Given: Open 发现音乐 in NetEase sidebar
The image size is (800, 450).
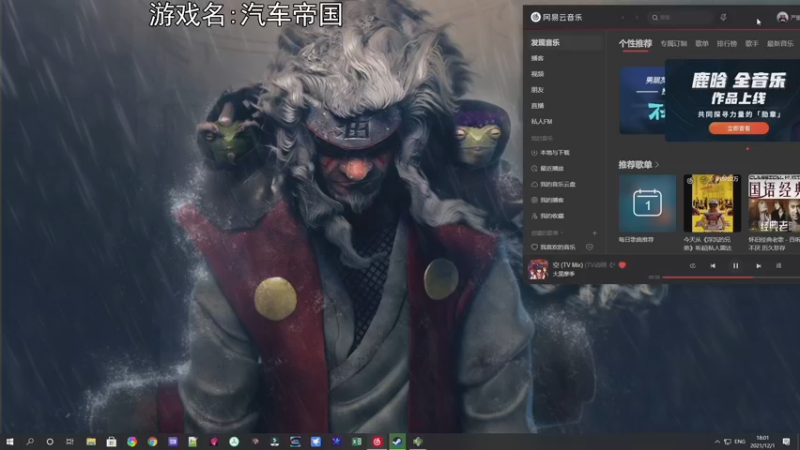Looking at the screenshot, I should pos(545,43).
